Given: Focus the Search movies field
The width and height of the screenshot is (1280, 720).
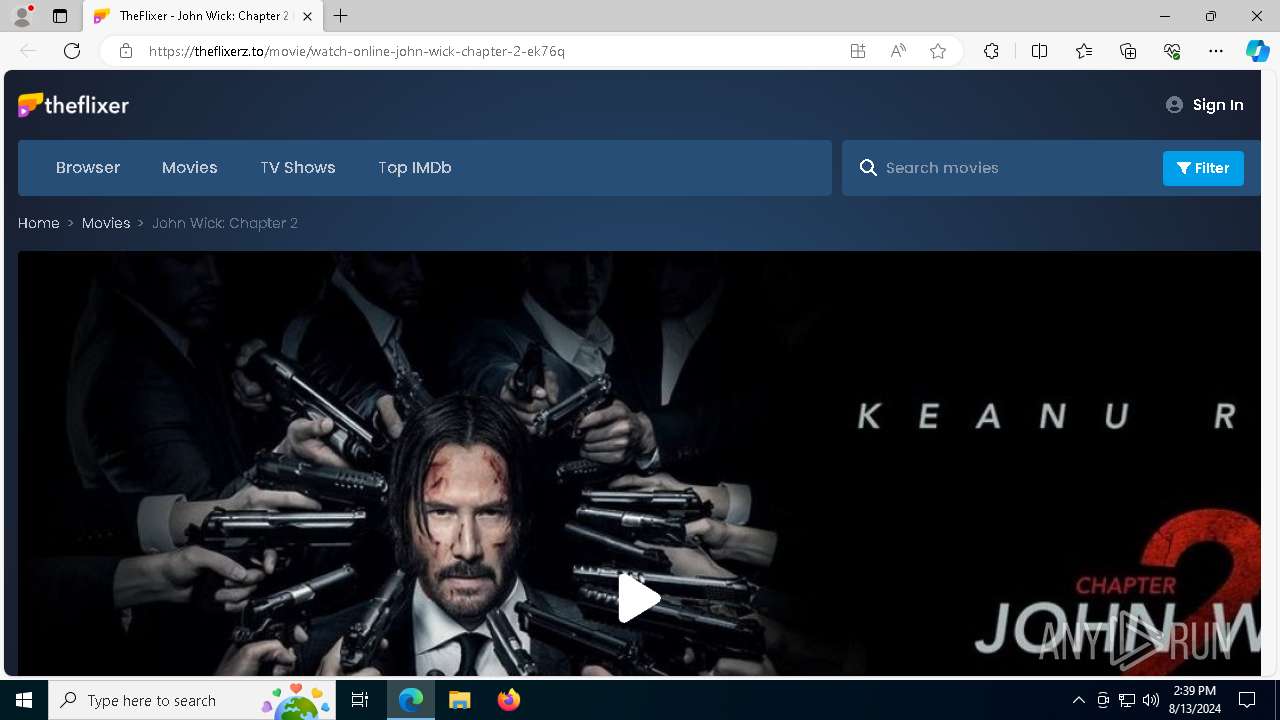Looking at the screenshot, I should (1018, 168).
